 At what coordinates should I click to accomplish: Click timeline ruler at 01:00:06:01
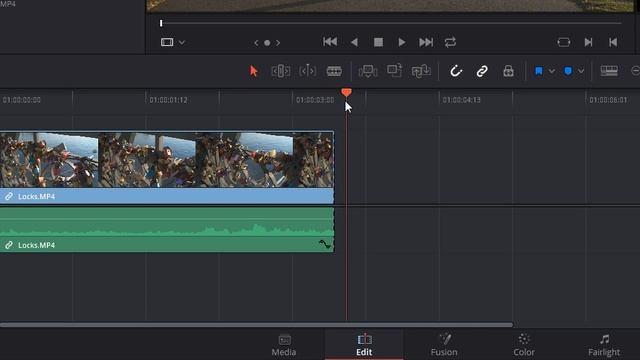(608, 100)
